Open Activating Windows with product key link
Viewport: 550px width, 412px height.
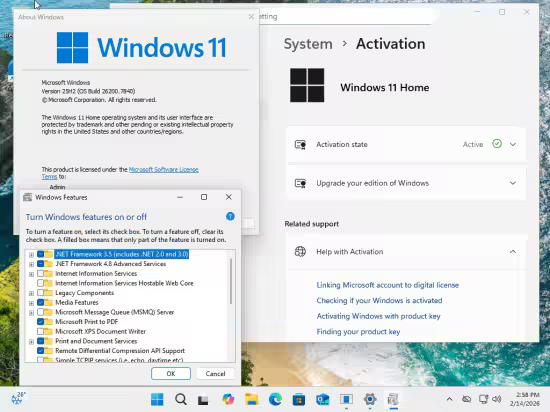tap(378, 316)
